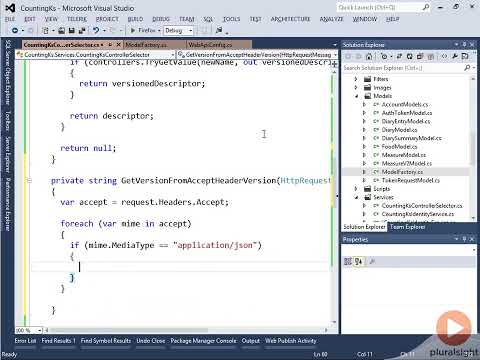Click Sync with Active Document icon
This screenshot has width=480, height=360.
coord(399,56)
